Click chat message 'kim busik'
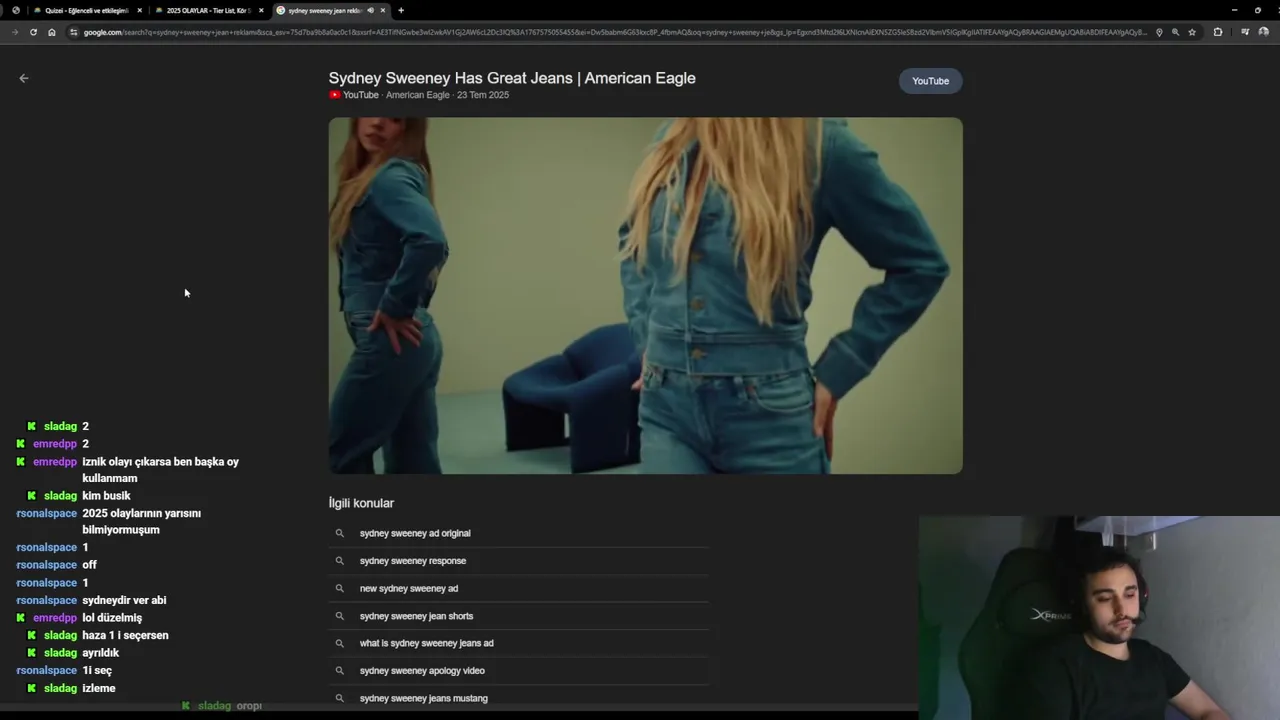Screen dimensions: 1280x720 tap(106, 496)
